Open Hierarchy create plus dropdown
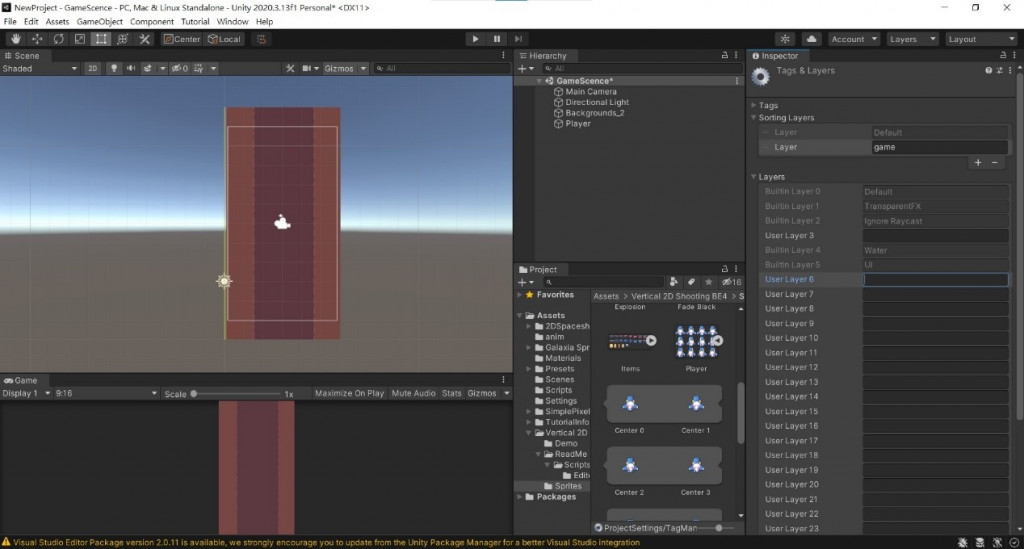Screen dimensions: 1024x549 tap(526, 68)
